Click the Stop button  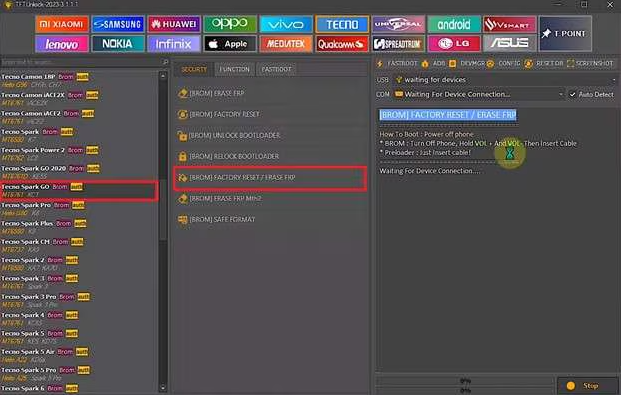(x=587, y=385)
